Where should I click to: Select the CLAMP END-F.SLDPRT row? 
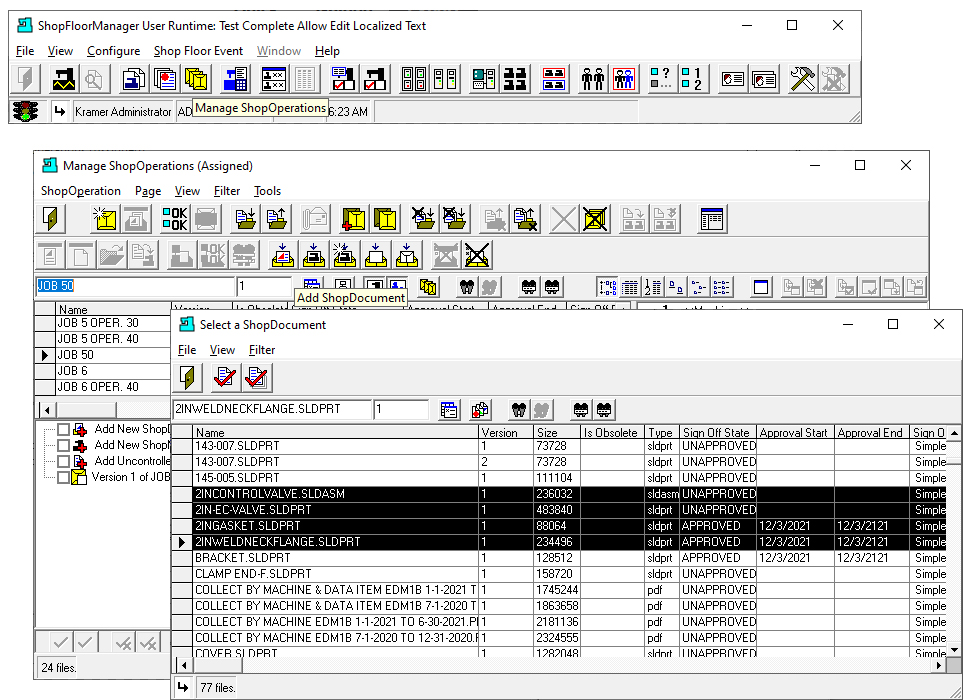point(560,574)
